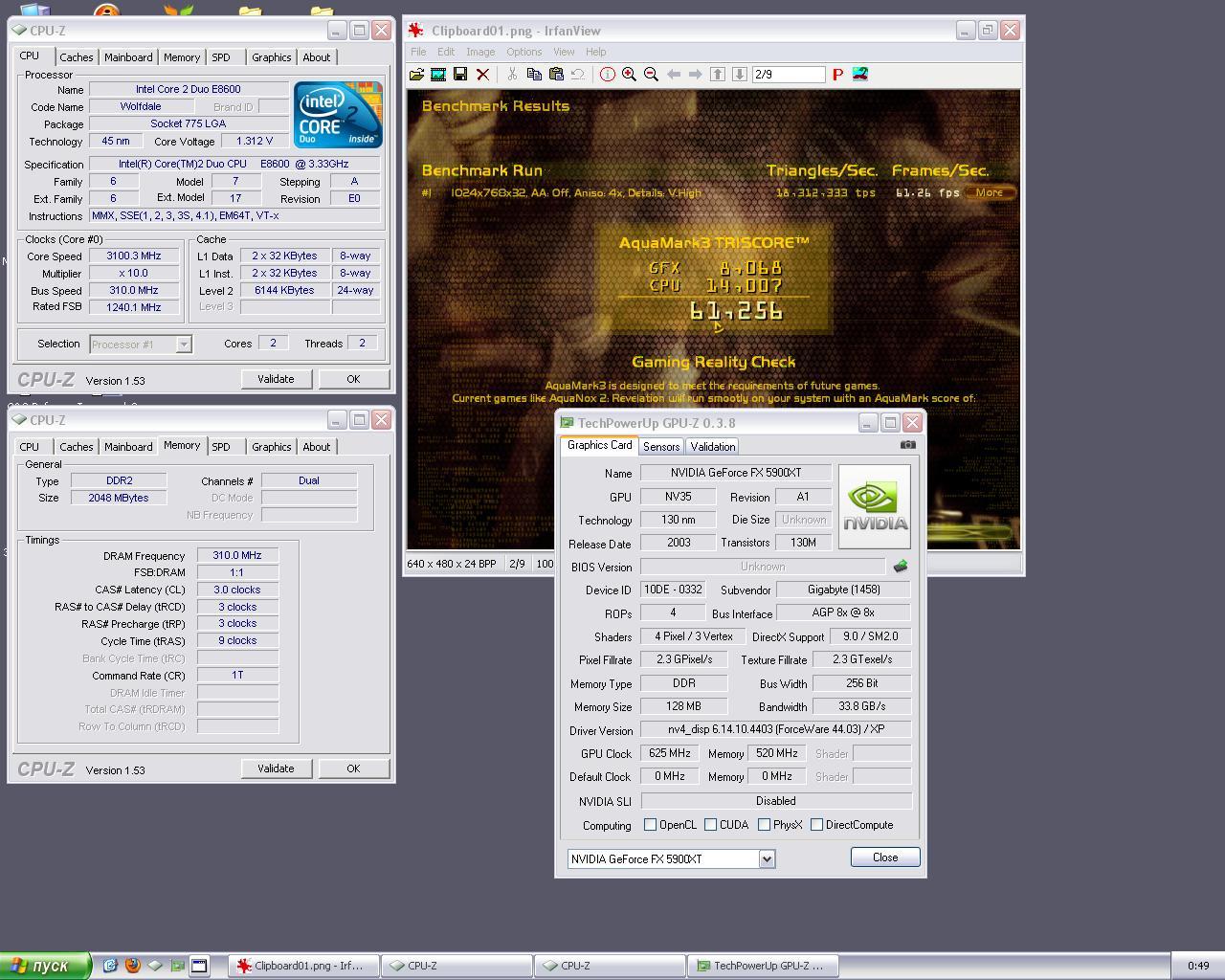Switch to Graphics tab in bottom CPU-Z window
Image resolution: width=1225 pixels, height=980 pixels.
click(271, 447)
